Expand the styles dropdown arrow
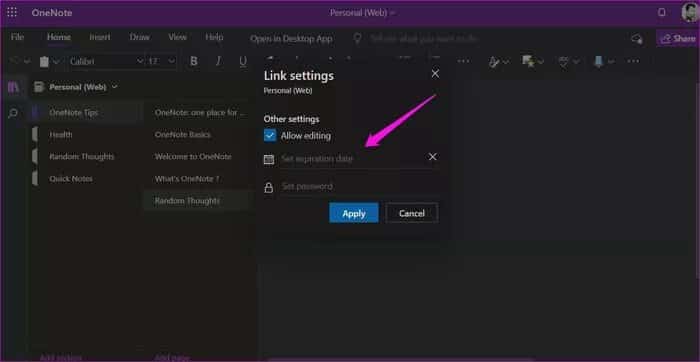The height and width of the screenshot is (362, 700). pos(506,62)
